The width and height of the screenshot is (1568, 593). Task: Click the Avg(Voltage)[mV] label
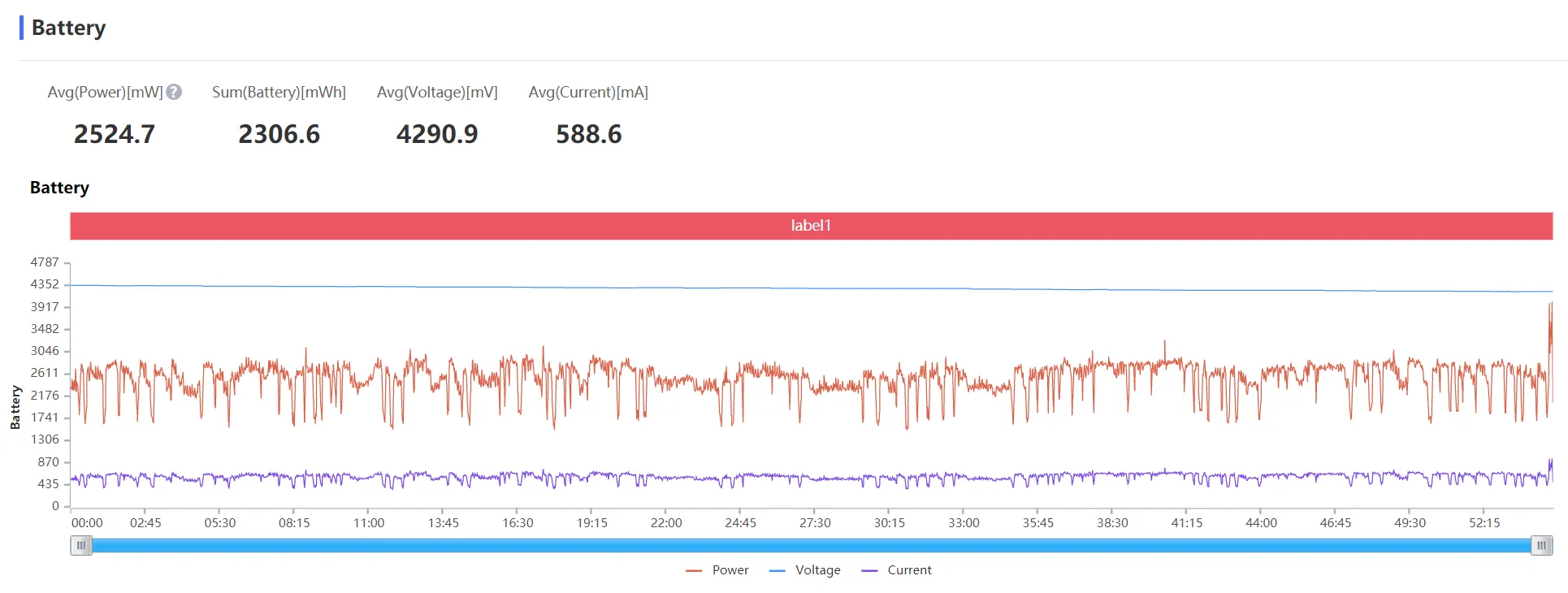point(437,93)
